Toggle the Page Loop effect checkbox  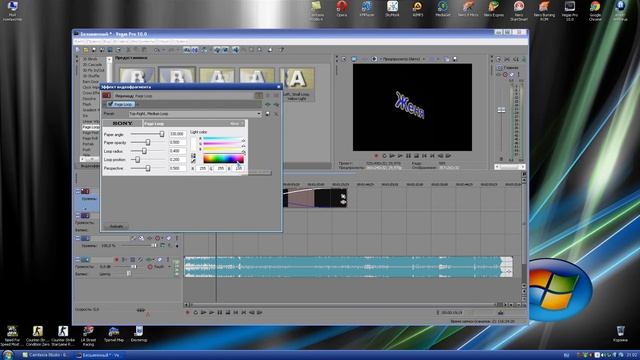pos(110,104)
